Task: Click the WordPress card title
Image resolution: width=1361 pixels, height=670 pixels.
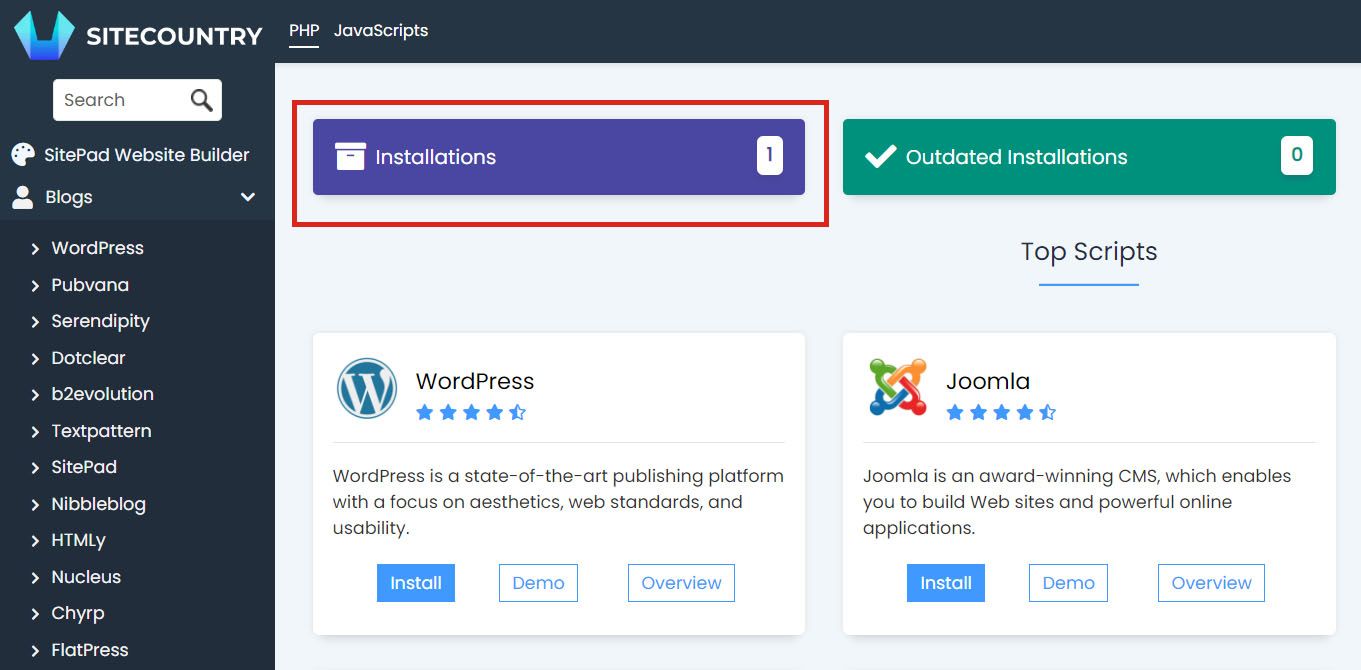Action: point(475,381)
